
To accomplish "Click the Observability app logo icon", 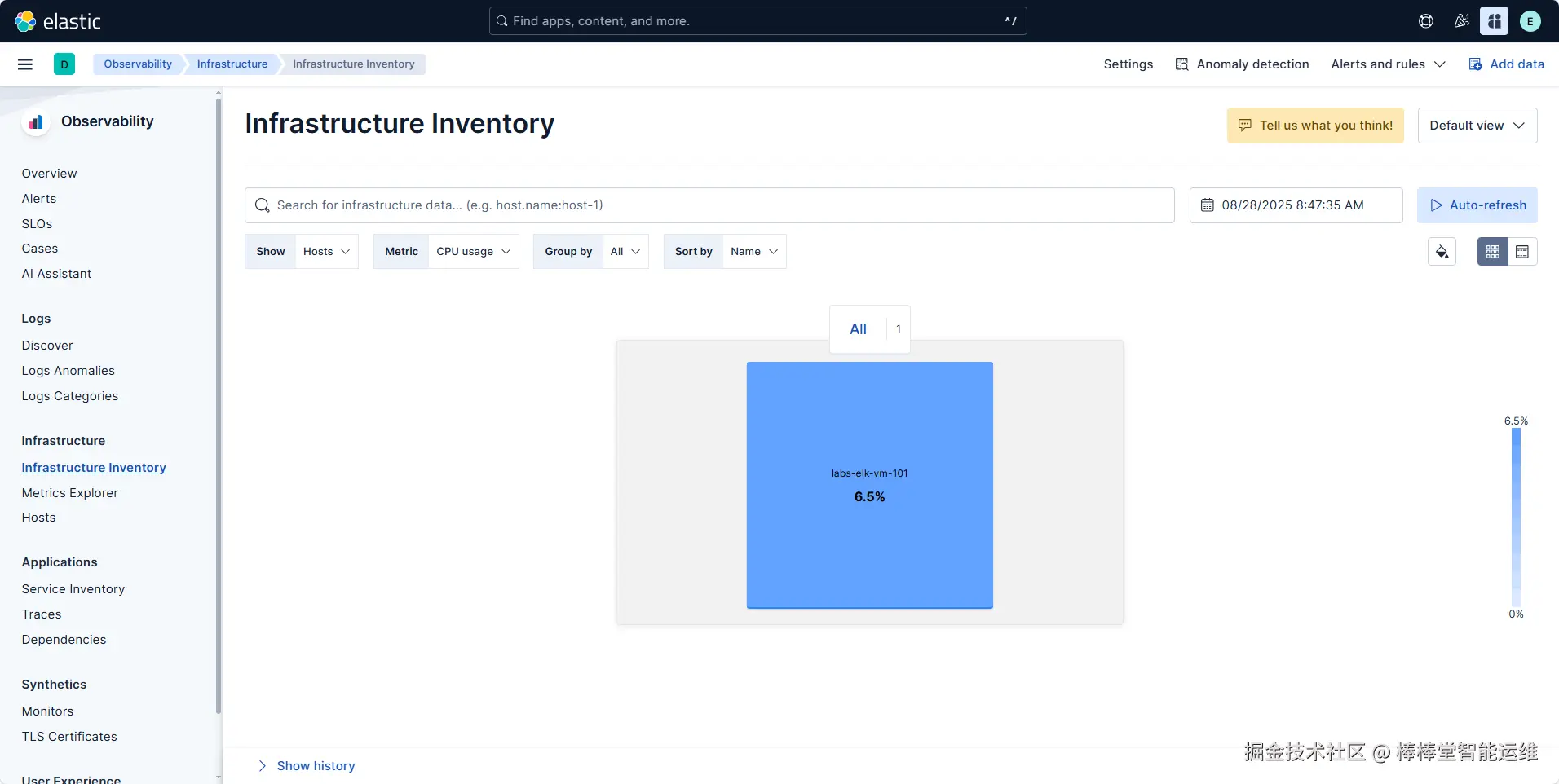I will coord(36,122).
